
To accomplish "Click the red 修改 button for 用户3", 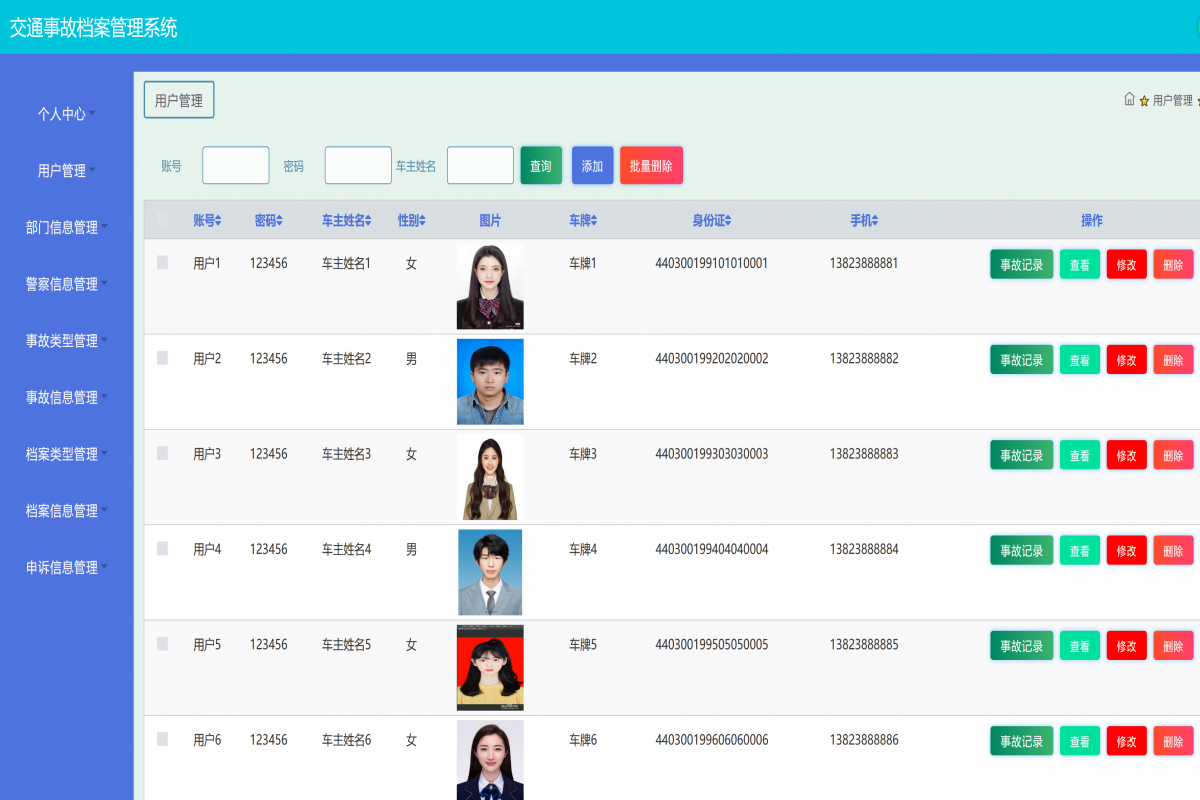I will coord(1126,455).
